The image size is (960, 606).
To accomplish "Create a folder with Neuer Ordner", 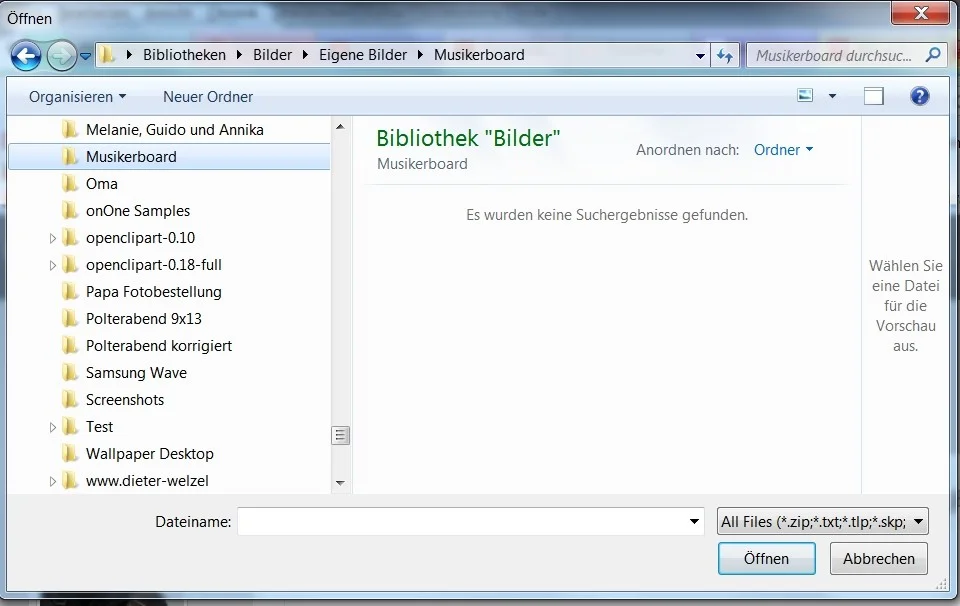I will coord(207,96).
